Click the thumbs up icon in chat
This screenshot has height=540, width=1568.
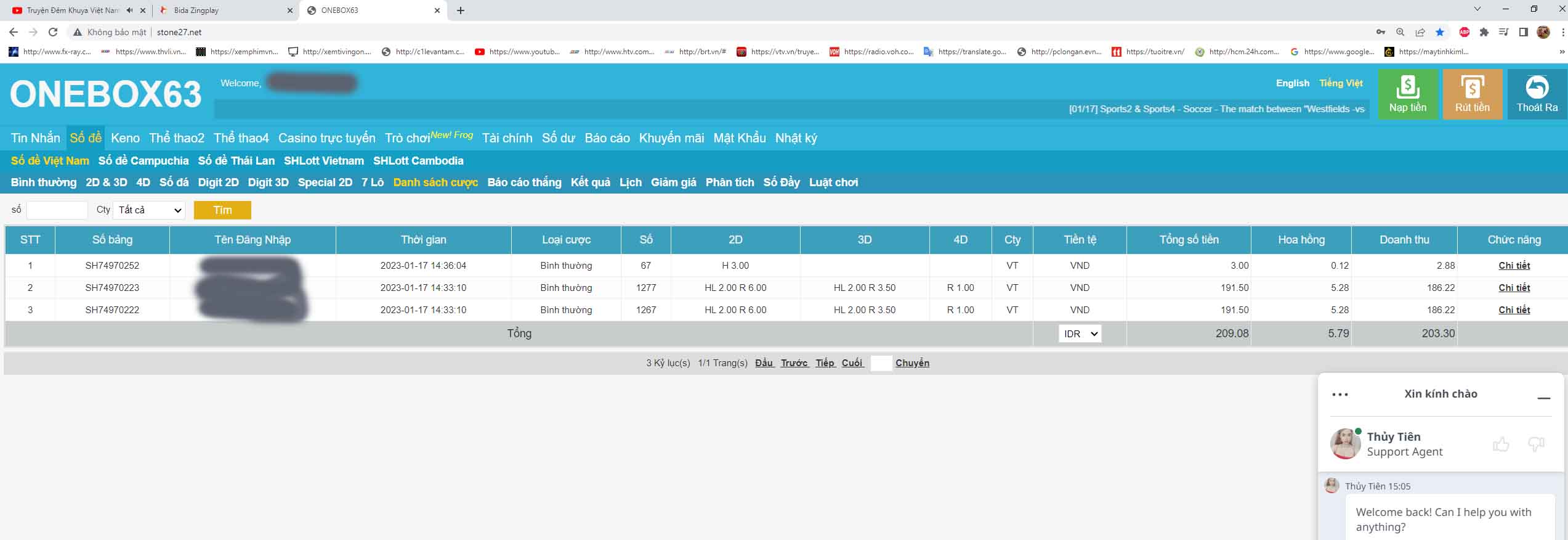1501,444
